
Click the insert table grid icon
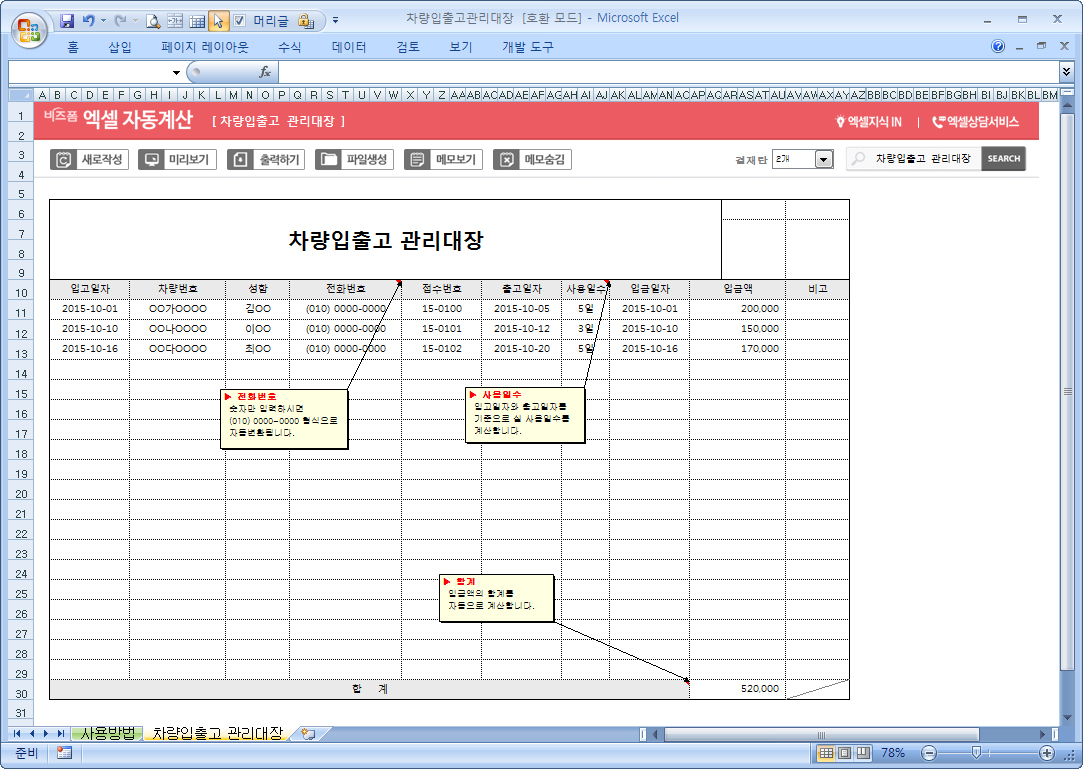point(197,21)
